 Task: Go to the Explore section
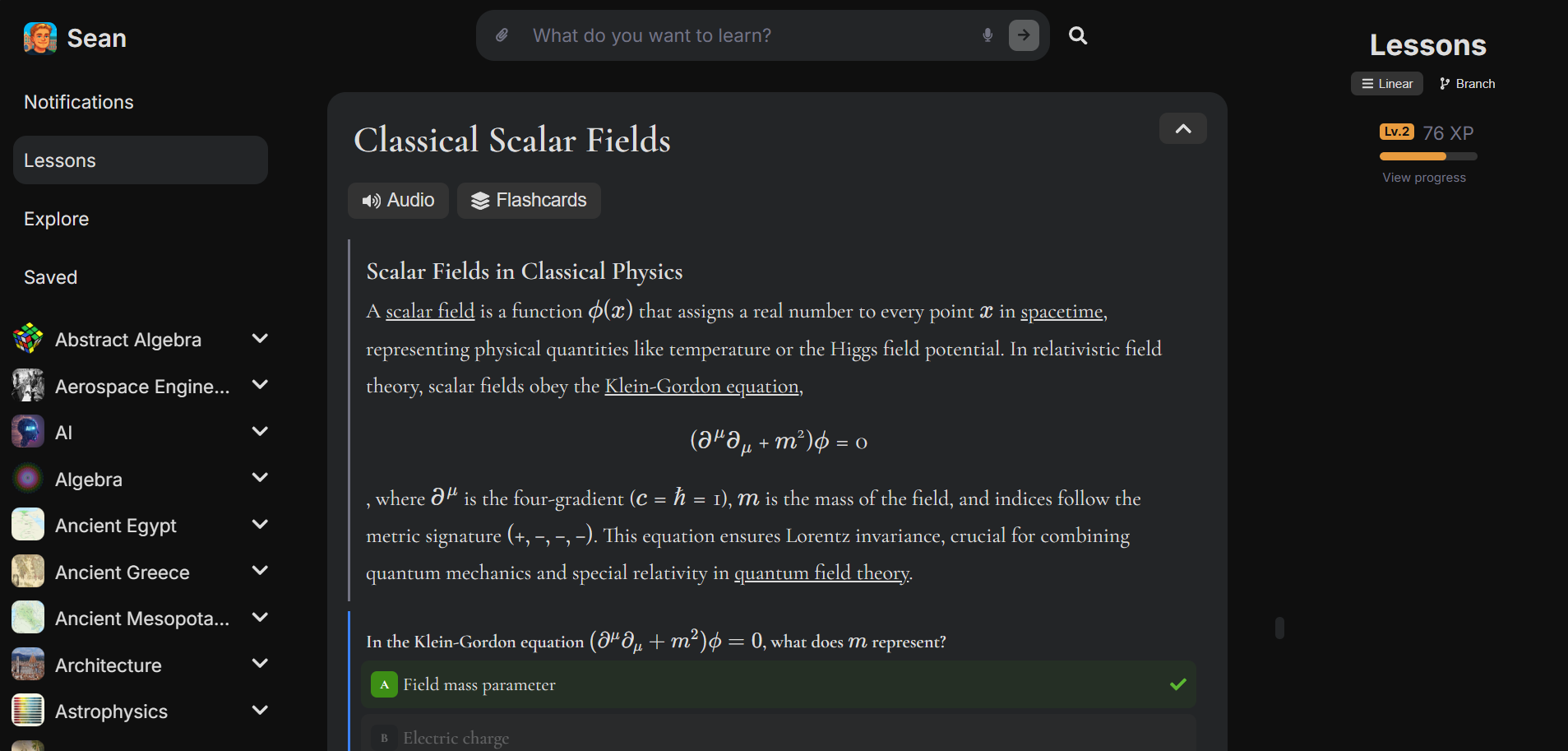click(57, 219)
